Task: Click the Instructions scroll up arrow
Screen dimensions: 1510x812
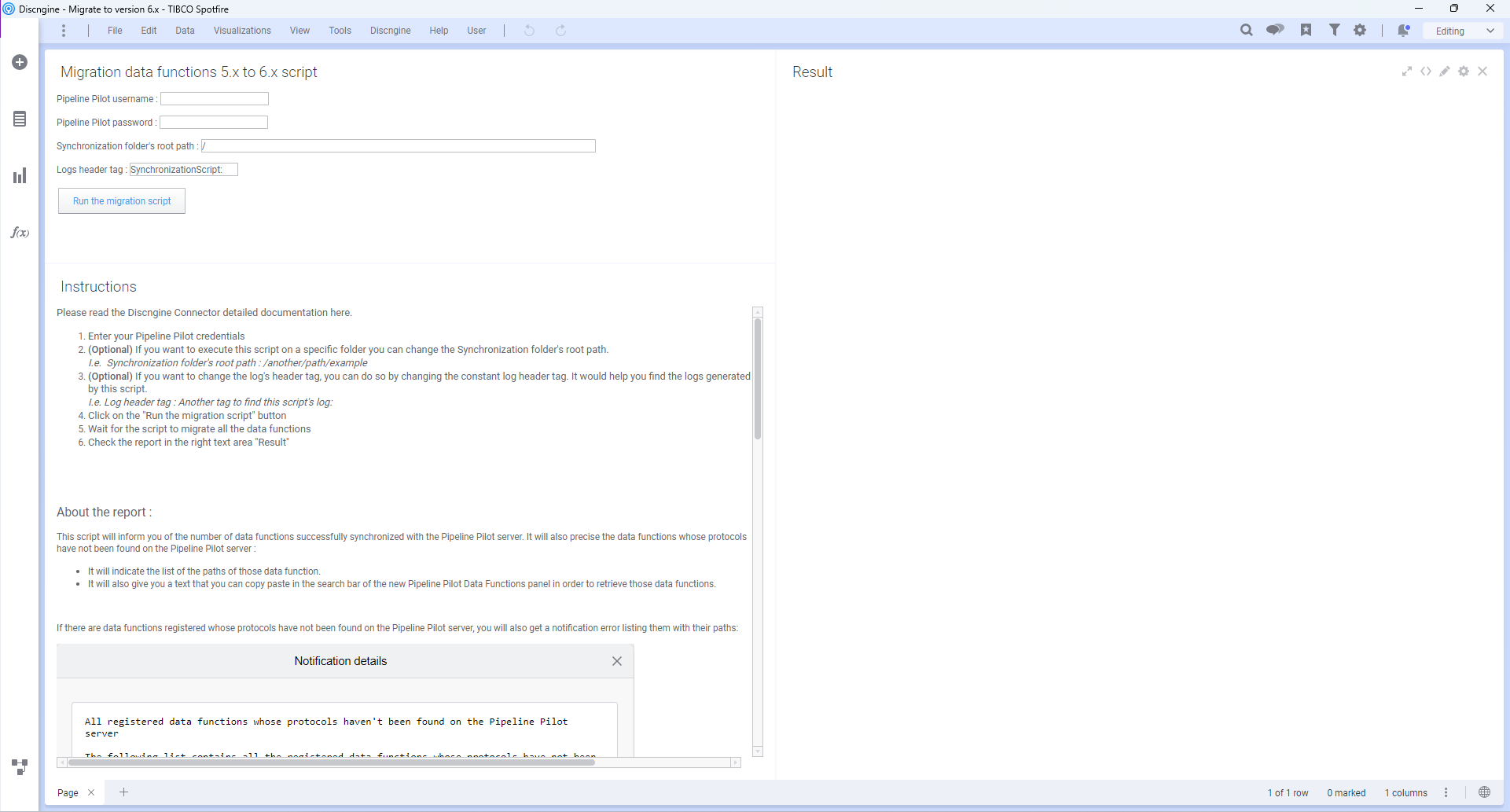Action: click(x=758, y=312)
